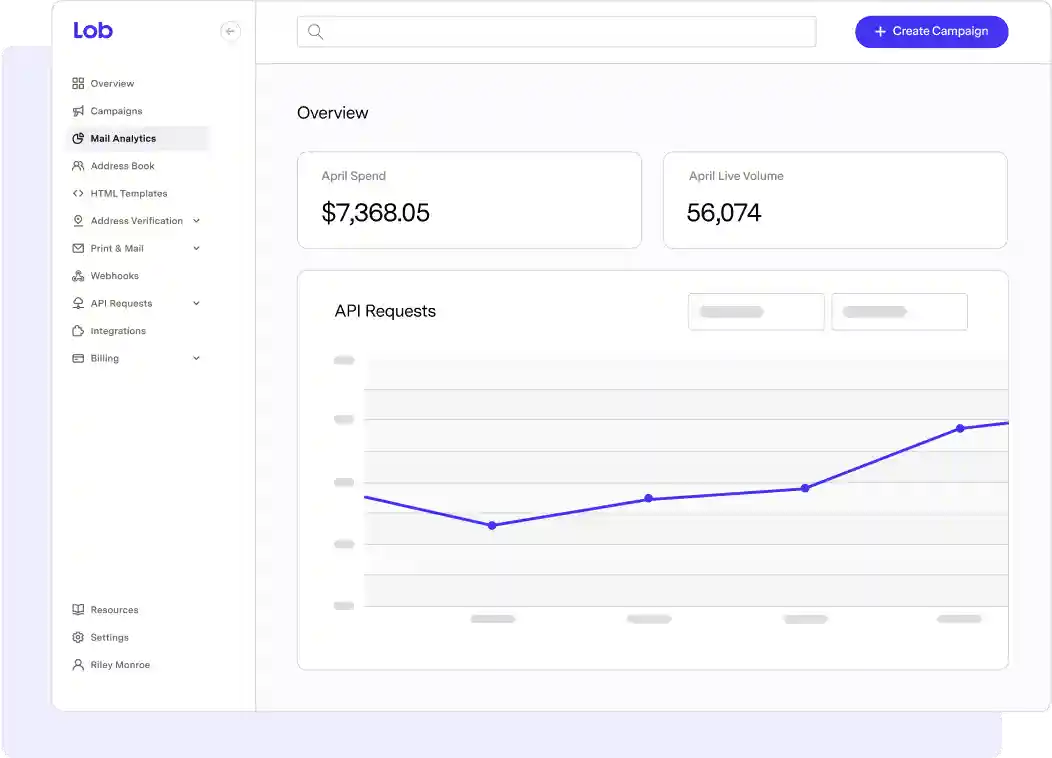Switch to the Campaigns sidebar item
The height and width of the screenshot is (758, 1052).
coord(115,111)
